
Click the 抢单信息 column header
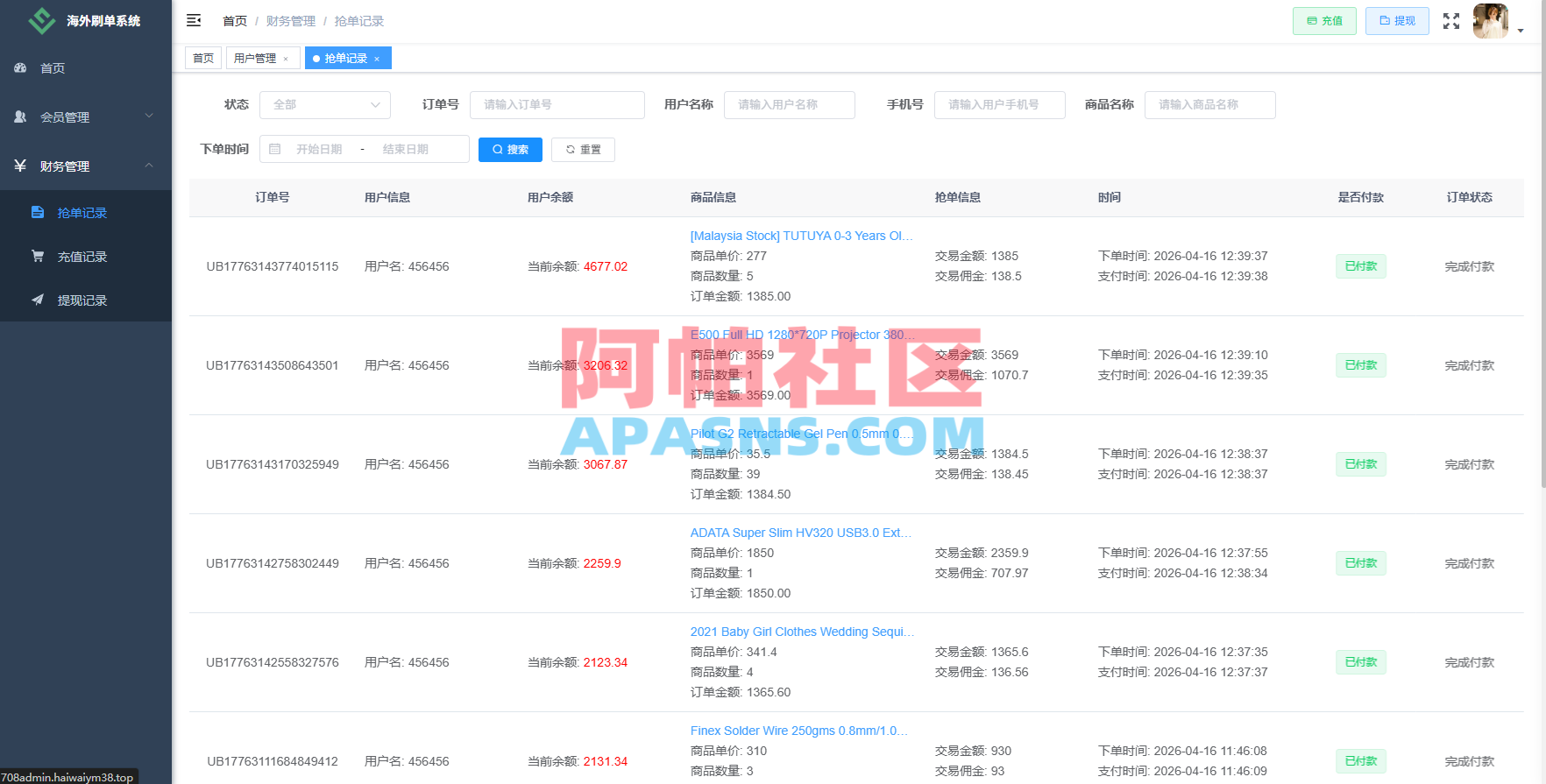coord(958,197)
